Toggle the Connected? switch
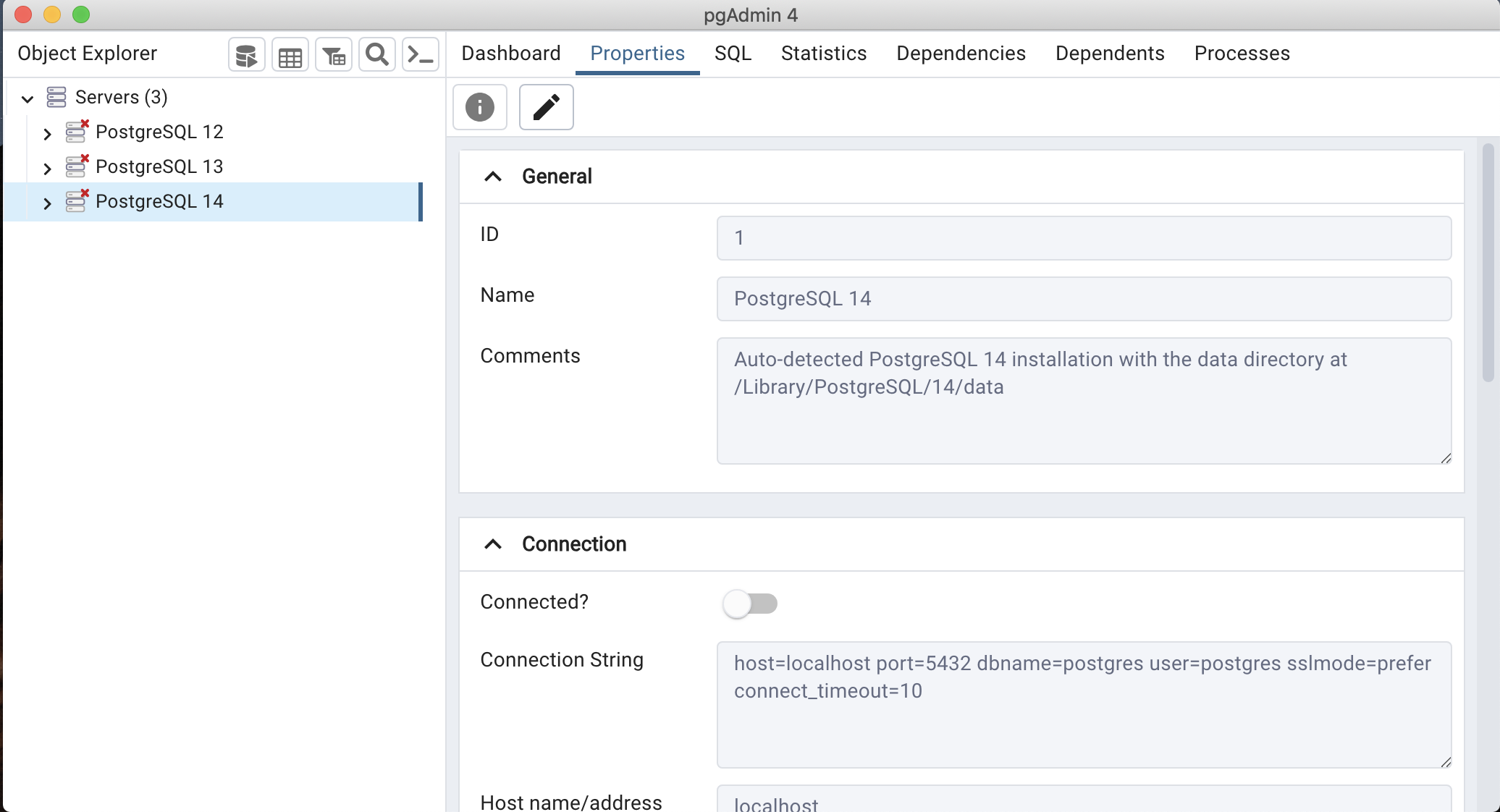 750,603
